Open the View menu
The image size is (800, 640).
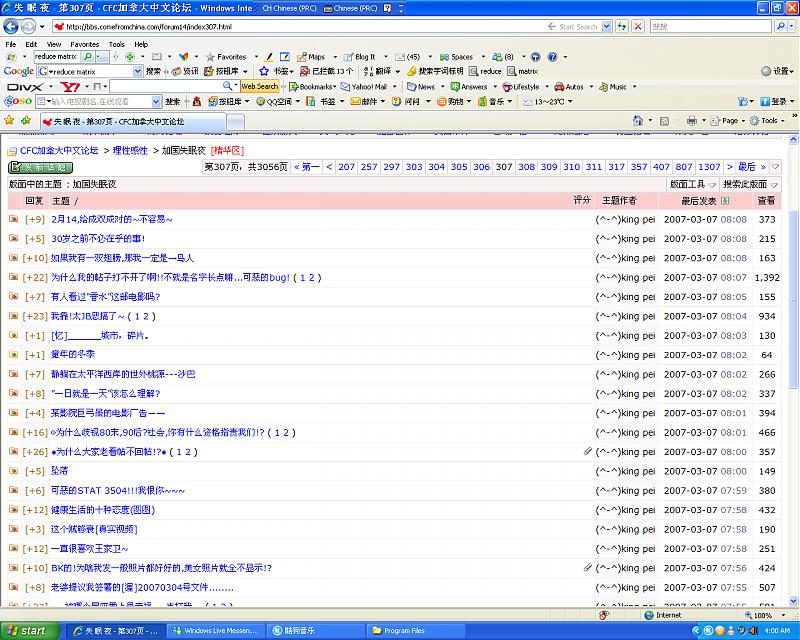pos(53,44)
